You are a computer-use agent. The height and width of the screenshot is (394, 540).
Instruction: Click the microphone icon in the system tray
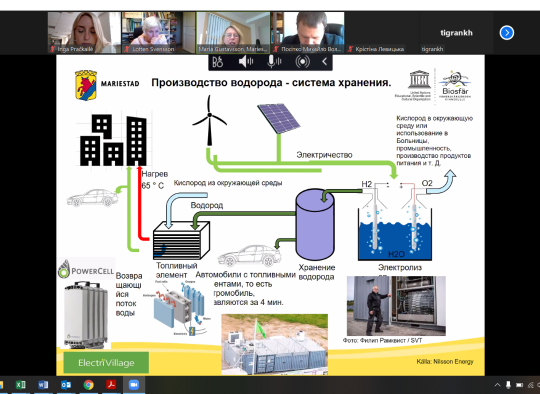point(508,385)
